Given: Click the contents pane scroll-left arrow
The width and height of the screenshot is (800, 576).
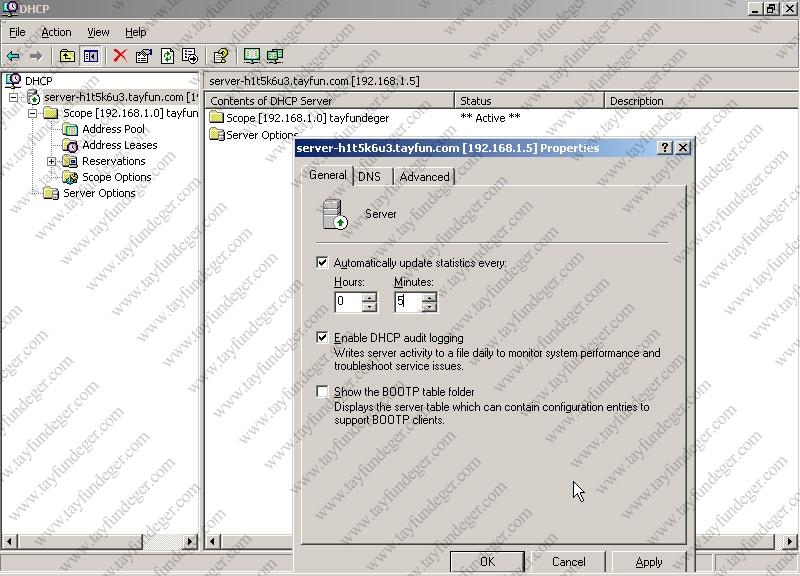Looking at the screenshot, I should tap(212, 541).
